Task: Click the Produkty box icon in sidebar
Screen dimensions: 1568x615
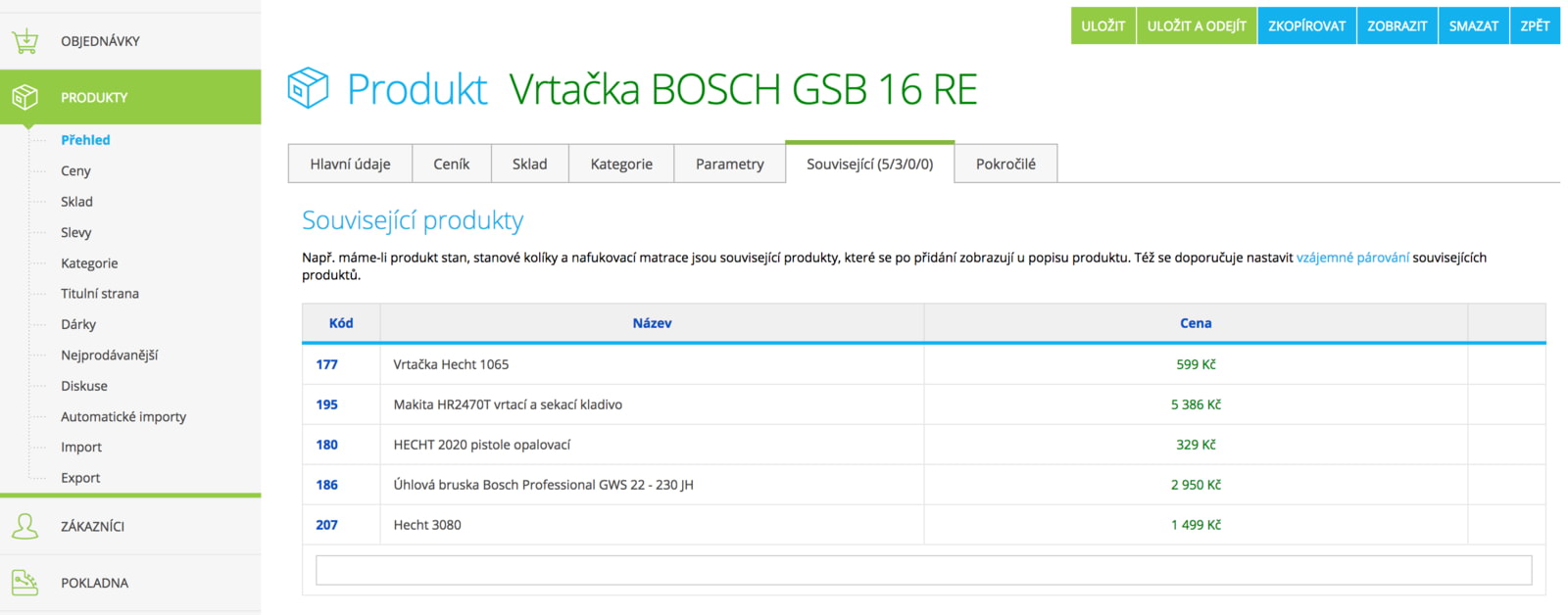Action: point(25,97)
